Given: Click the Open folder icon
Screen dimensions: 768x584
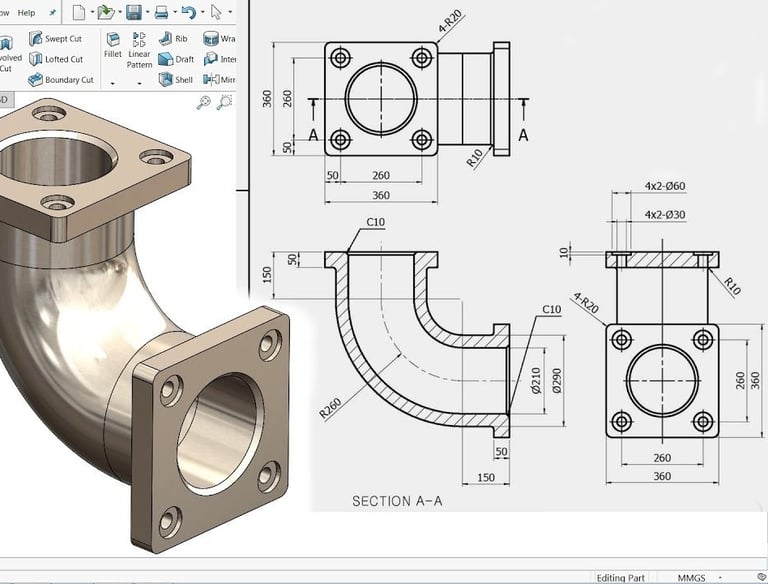Looking at the screenshot, I should pos(105,12).
